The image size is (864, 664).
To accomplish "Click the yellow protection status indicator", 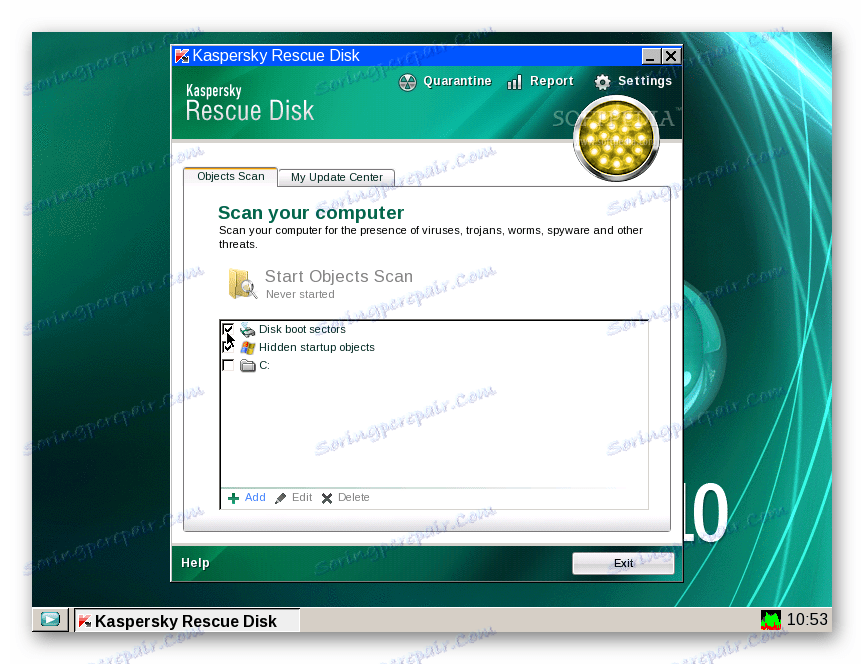I will tap(616, 138).
